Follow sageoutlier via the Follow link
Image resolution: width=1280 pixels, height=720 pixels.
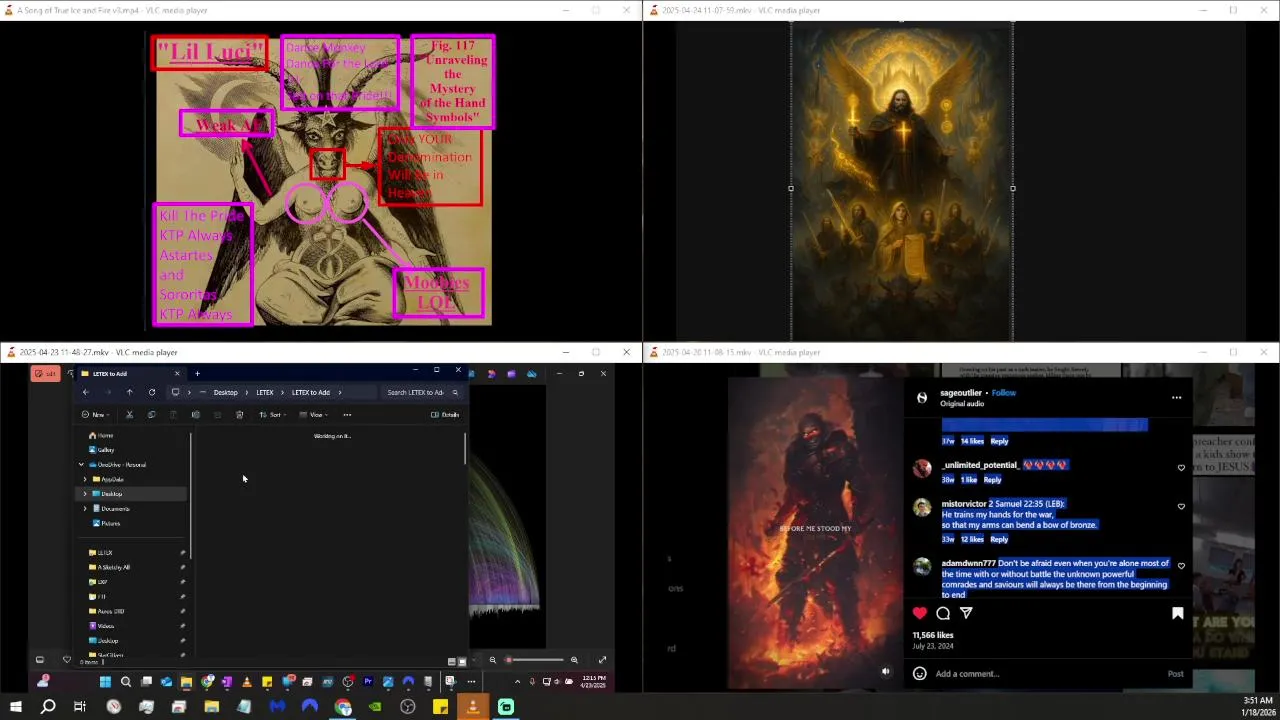(1004, 393)
